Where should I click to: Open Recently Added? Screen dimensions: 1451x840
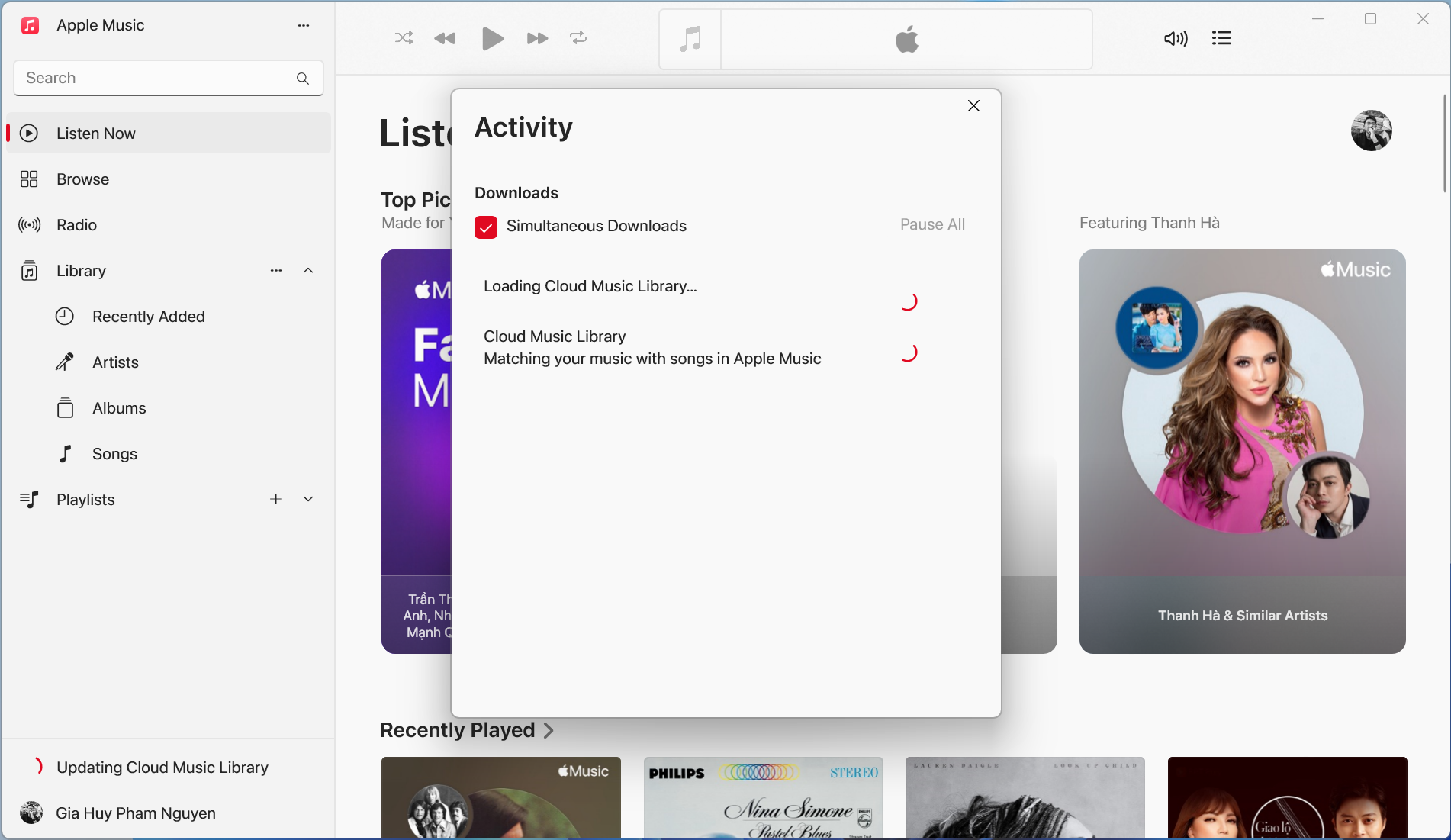pyautogui.click(x=169, y=317)
